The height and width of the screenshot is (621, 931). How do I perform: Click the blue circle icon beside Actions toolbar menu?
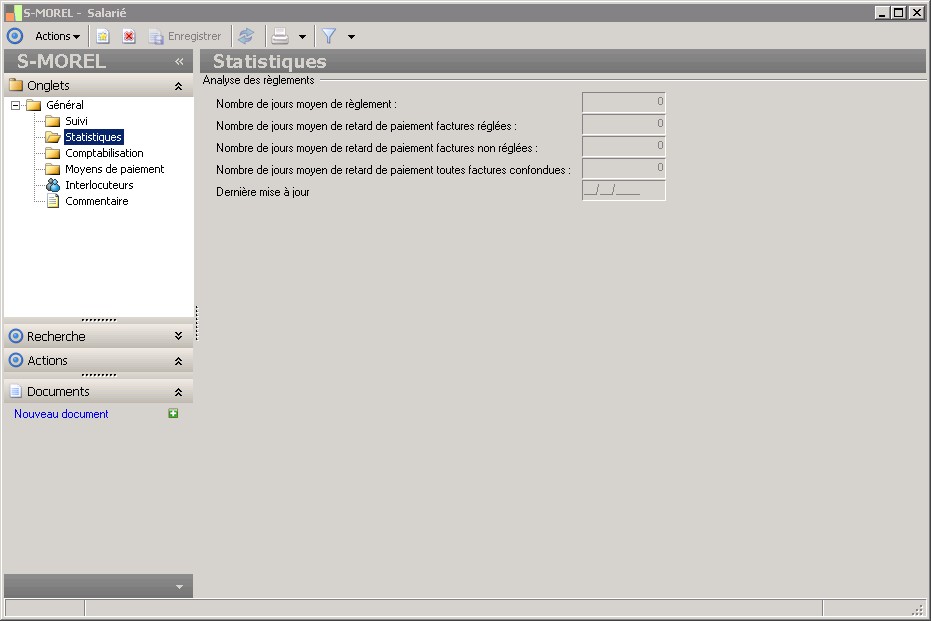15,36
